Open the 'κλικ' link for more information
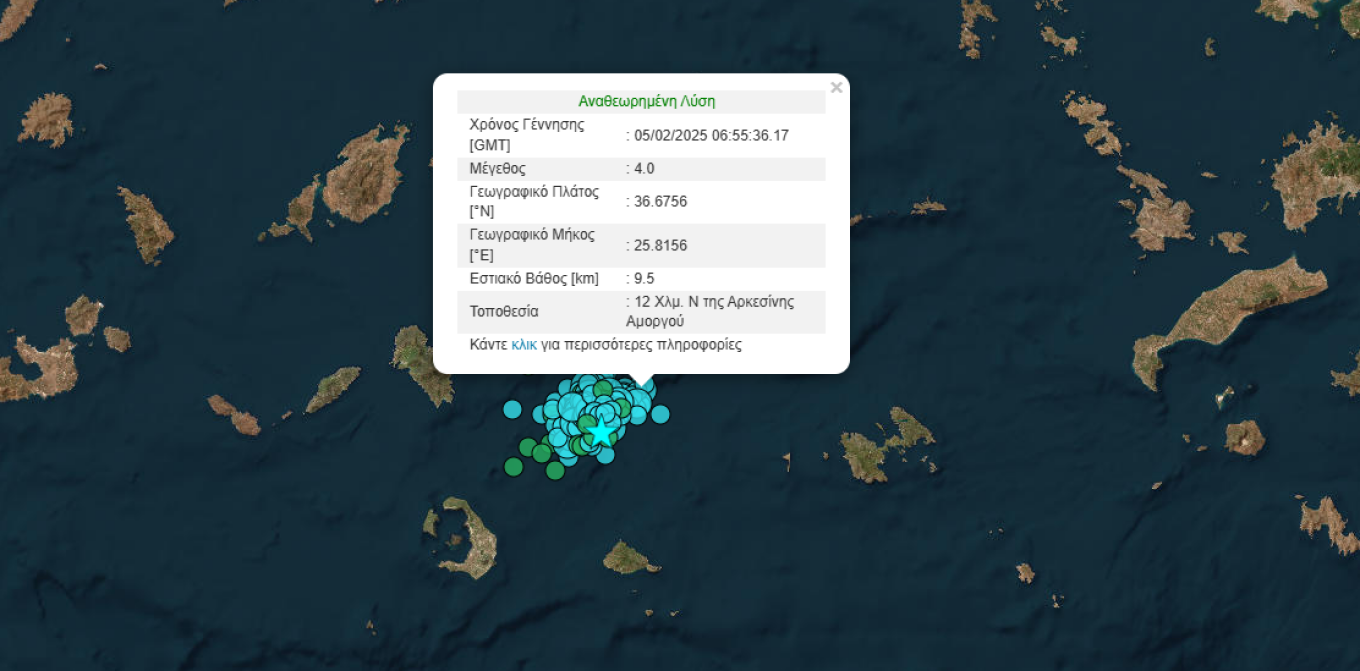 point(524,345)
